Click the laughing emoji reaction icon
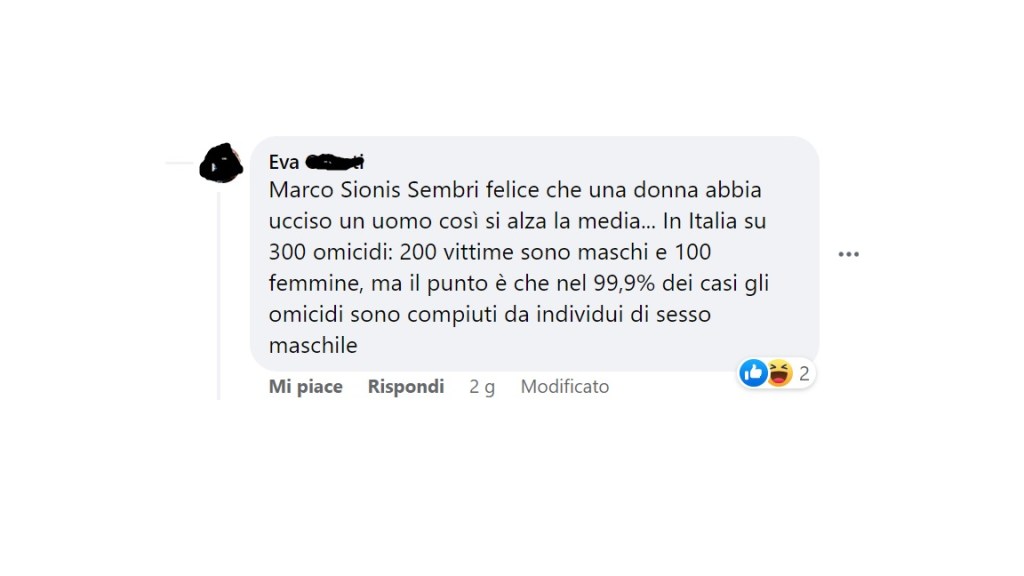 778,374
